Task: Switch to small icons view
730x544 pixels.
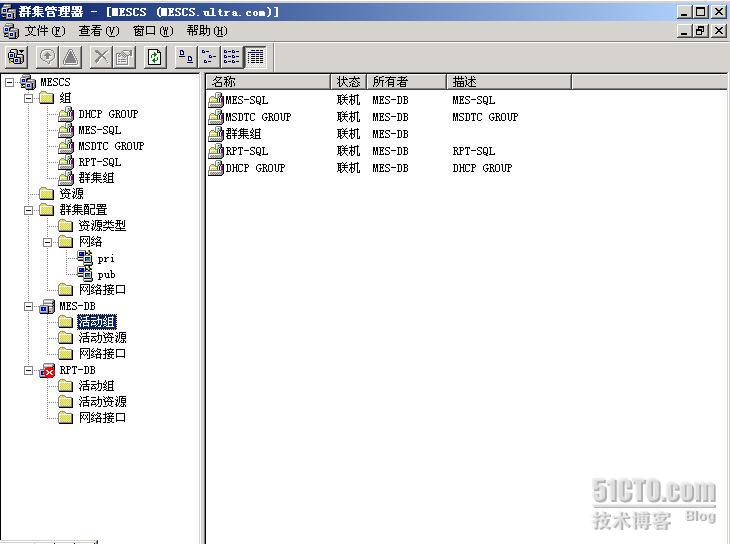Action: 209,57
